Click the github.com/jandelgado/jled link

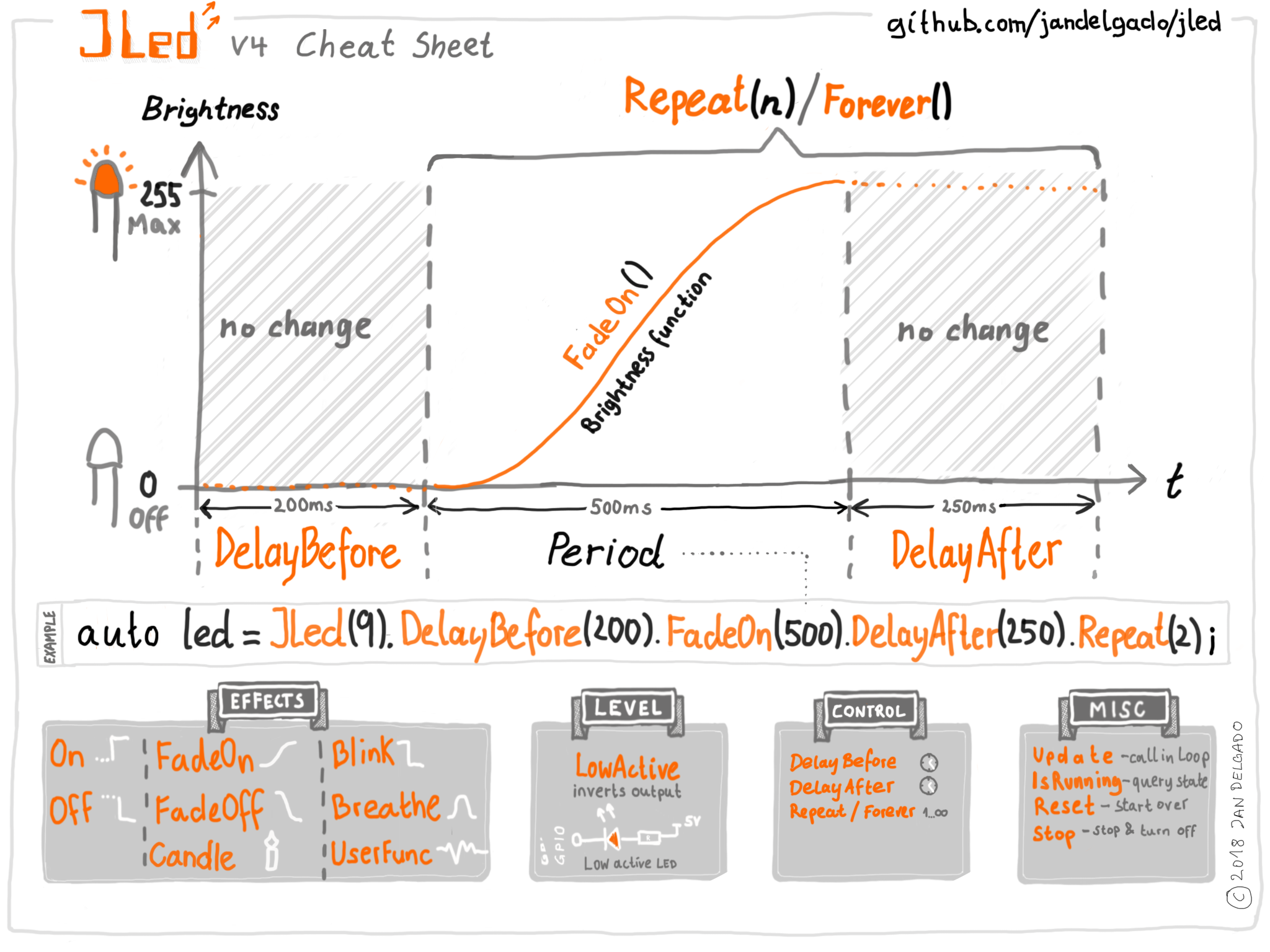tap(1050, 33)
